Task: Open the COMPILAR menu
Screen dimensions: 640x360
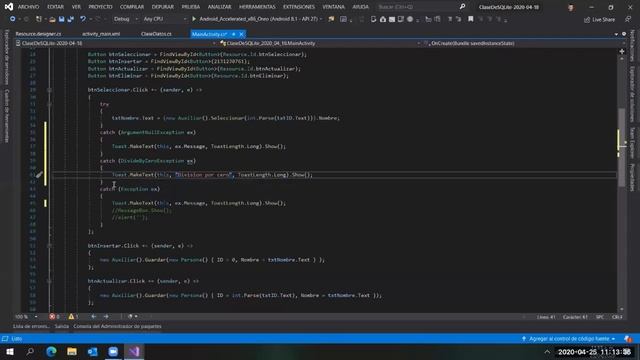Action: (x=132, y=7)
